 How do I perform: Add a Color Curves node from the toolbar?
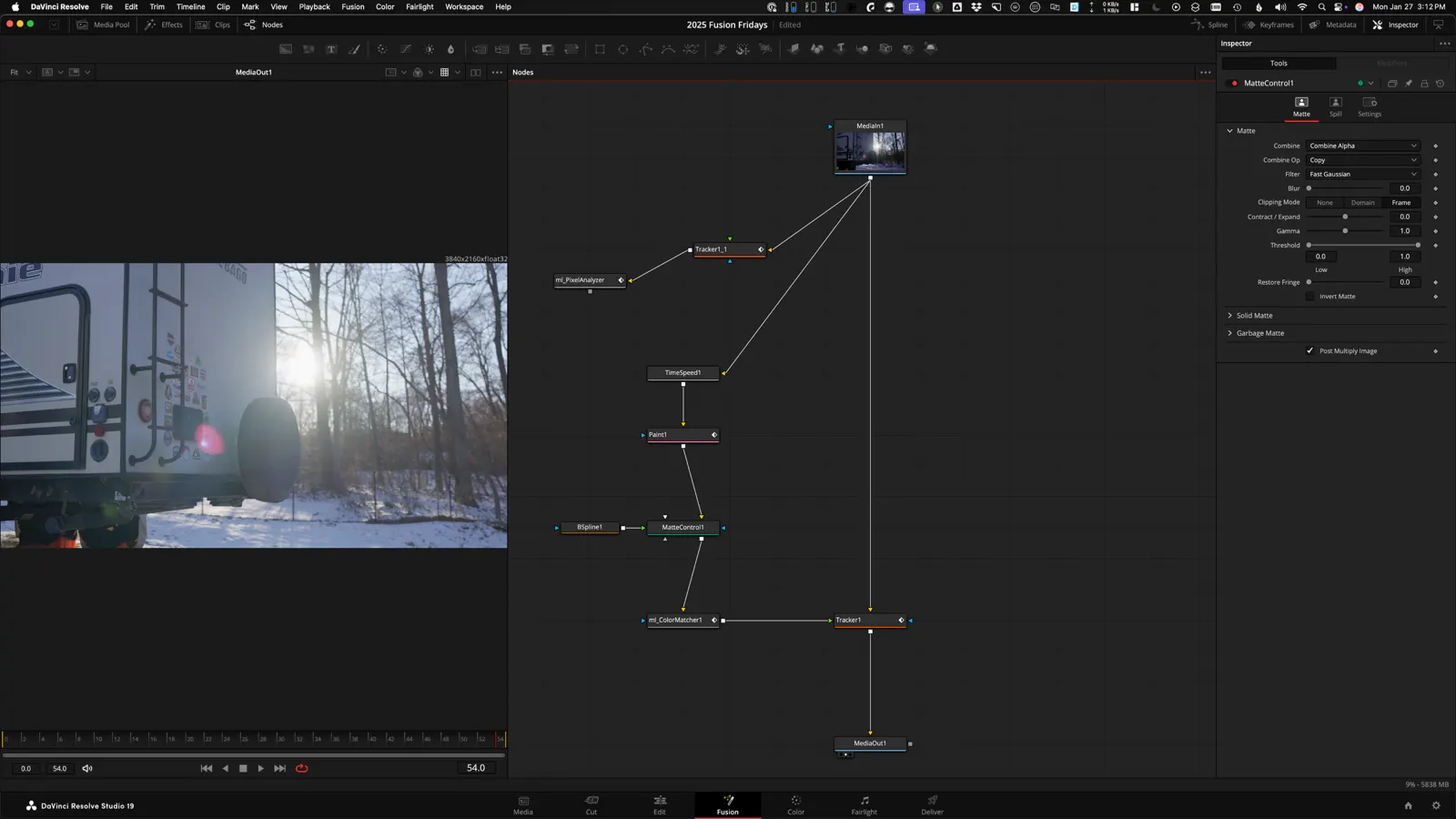(x=406, y=49)
